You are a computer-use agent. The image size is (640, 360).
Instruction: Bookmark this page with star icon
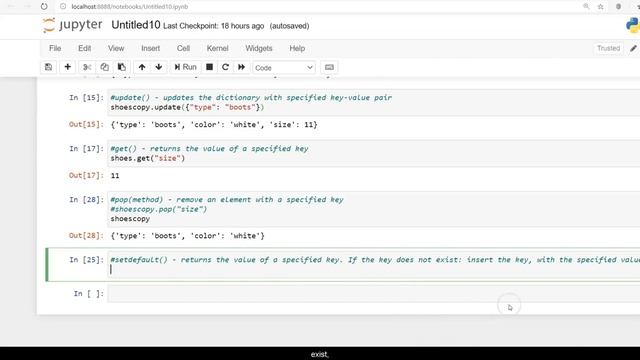[x=600, y=7]
